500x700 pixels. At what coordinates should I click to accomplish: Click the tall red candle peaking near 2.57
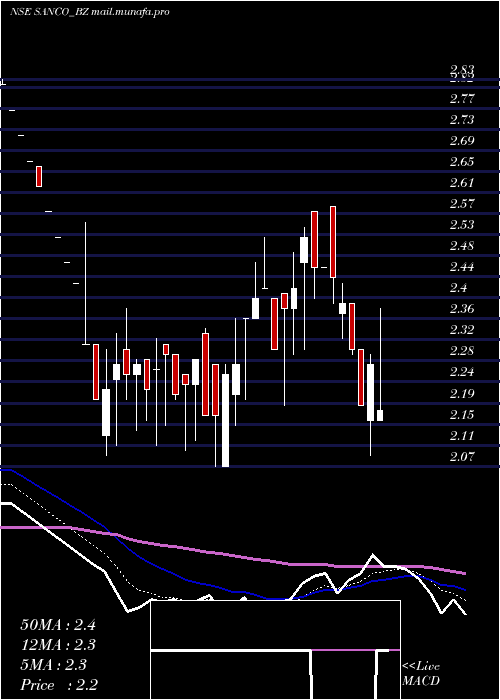[333, 242]
